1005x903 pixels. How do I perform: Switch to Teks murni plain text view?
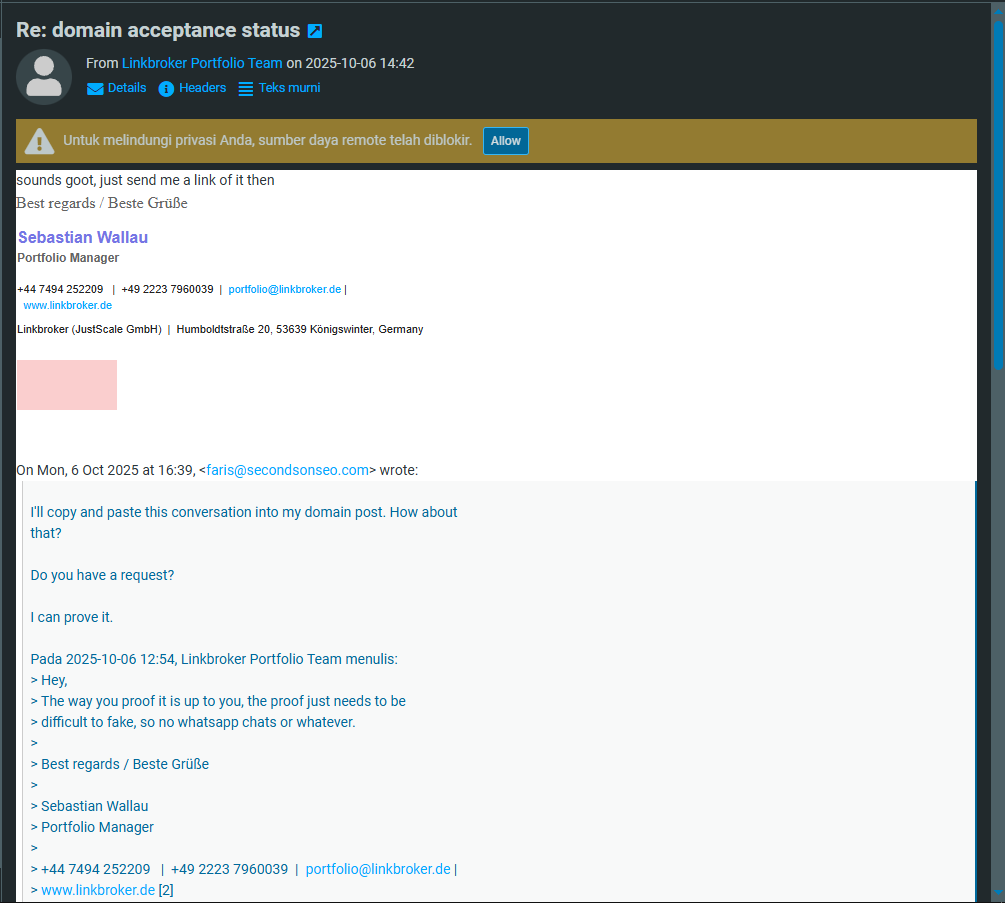(x=289, y=88)
